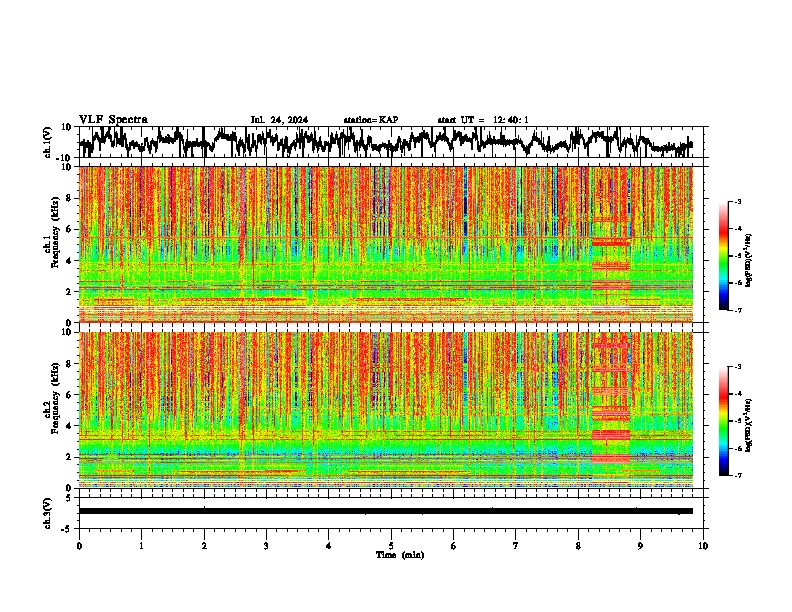This screenshot has height=612, width=792.
Task: Click the "2" kHz tick on ch.2 spectrogram
Action: [70, 457]
